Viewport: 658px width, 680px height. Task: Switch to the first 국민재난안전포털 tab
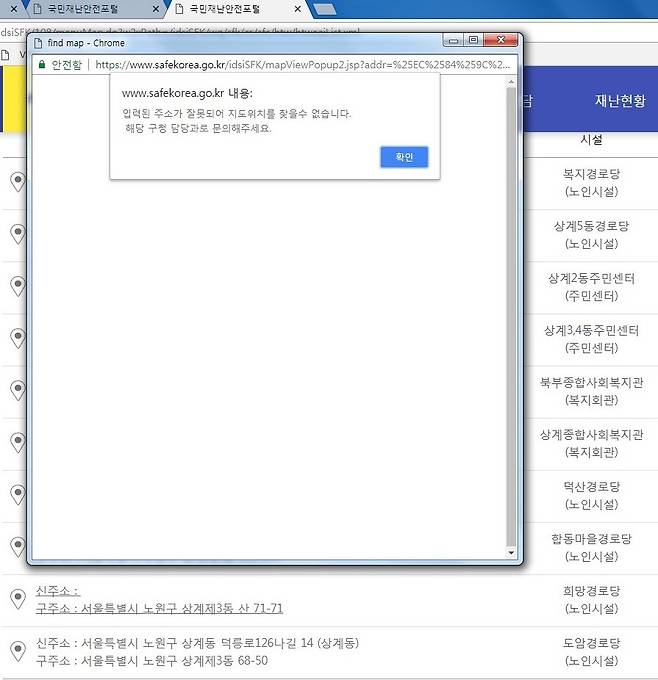coord(85,9)
